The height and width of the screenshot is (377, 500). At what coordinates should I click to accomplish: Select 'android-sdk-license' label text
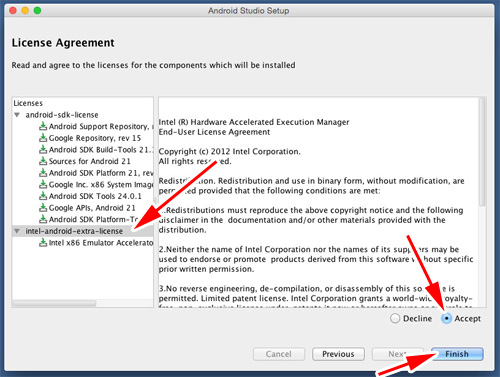pos(62,115)
